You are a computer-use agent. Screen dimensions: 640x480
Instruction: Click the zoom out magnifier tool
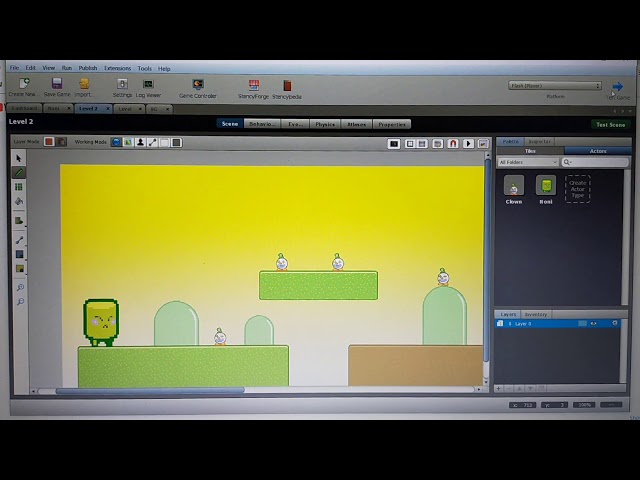[20, 302]
